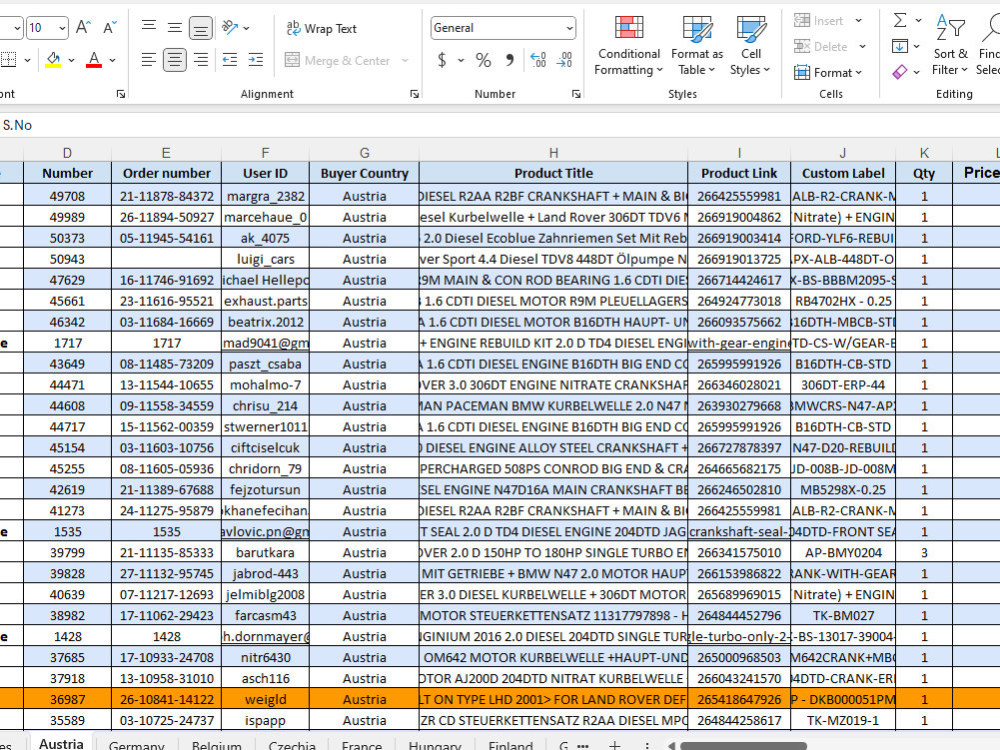Select the Austria sheet tab
The height and width of the screenshot is (750, 1000).
[61, 743]
